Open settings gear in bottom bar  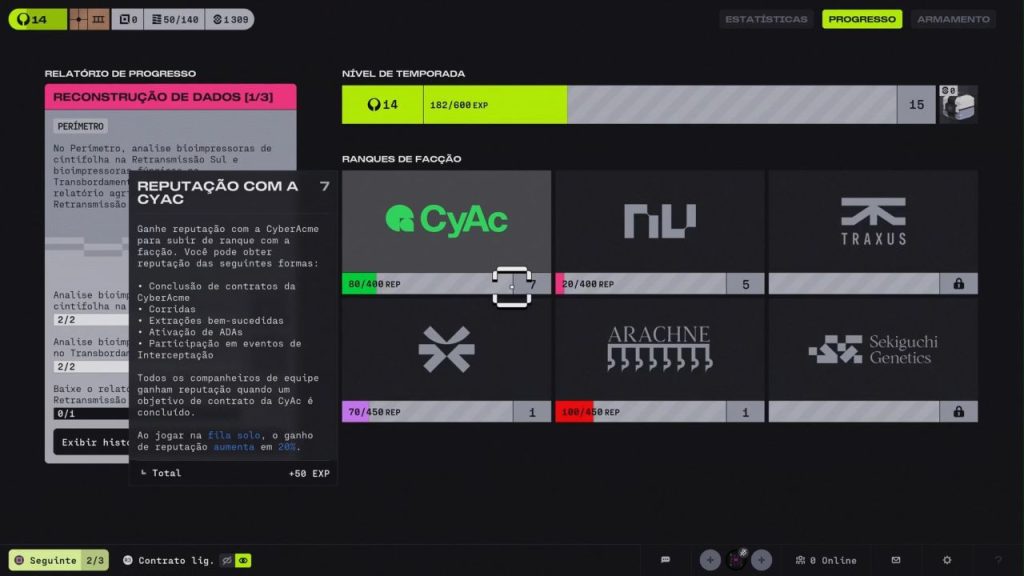tap(947, 560)
